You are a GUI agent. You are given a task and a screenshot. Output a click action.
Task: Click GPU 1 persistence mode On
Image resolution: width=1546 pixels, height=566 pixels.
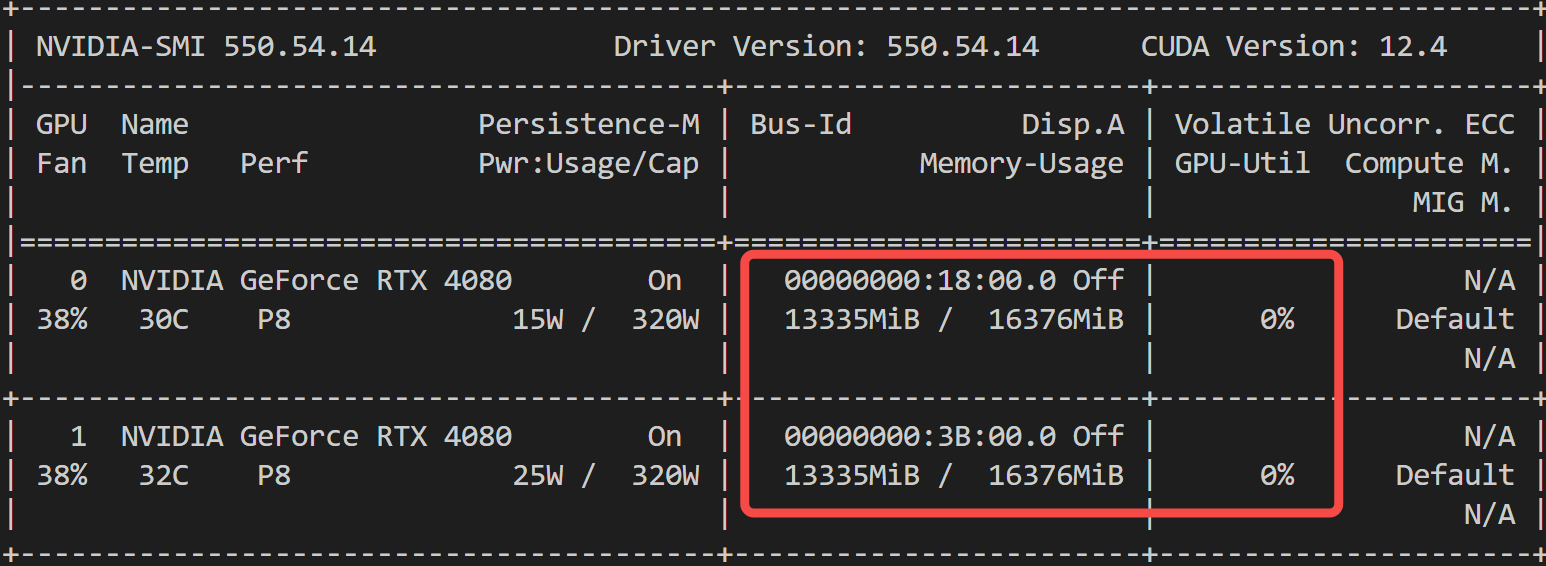coord(665,436)
